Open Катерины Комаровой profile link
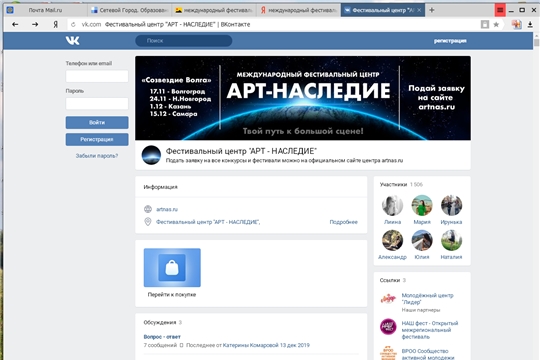The height and width of the screenshot is (360, 540). (250, 345)
